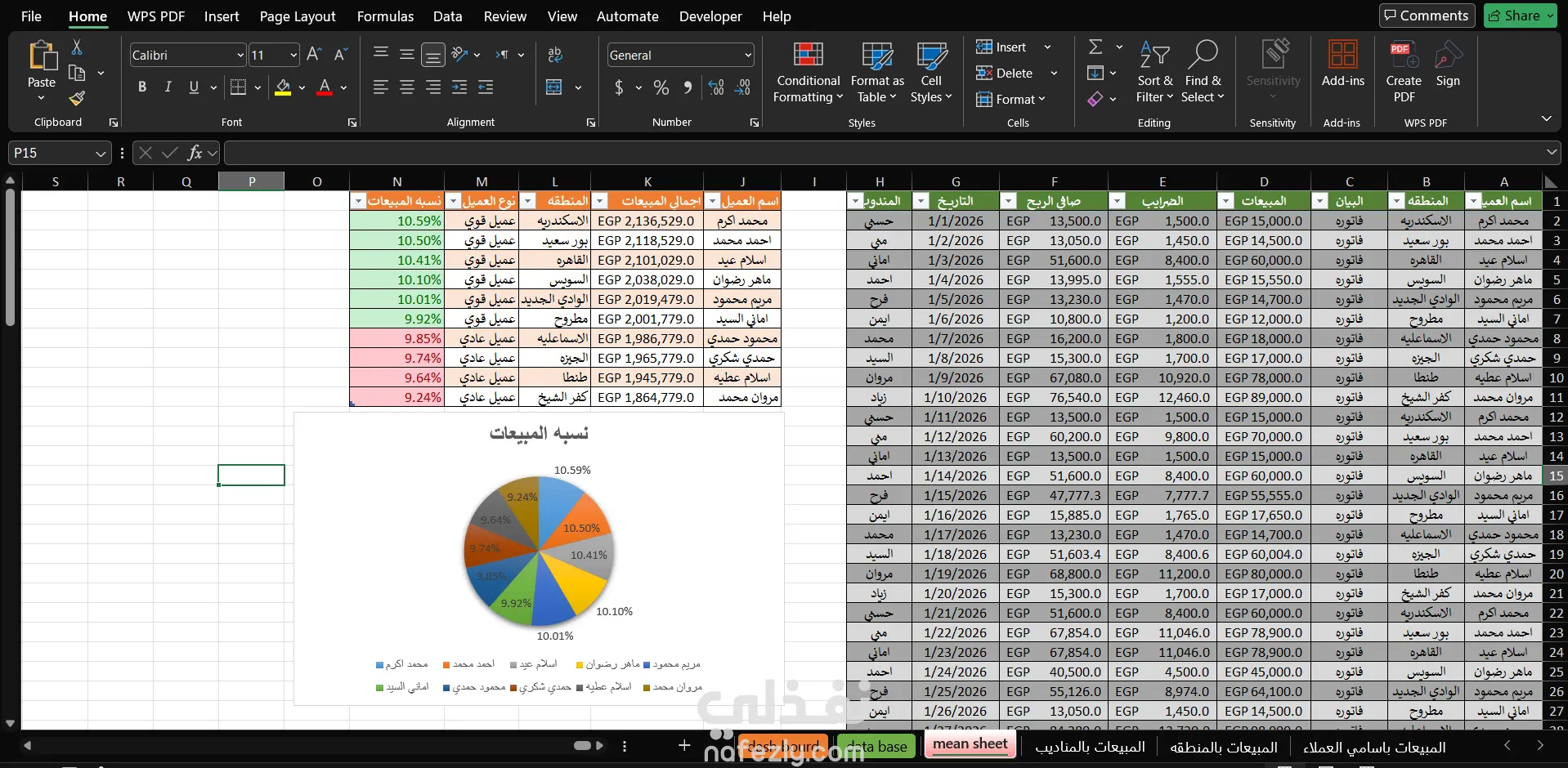The height and width of the screenshot is (768, 1568).
Task: Open the File menu
Action: click(x=31, y=16)
